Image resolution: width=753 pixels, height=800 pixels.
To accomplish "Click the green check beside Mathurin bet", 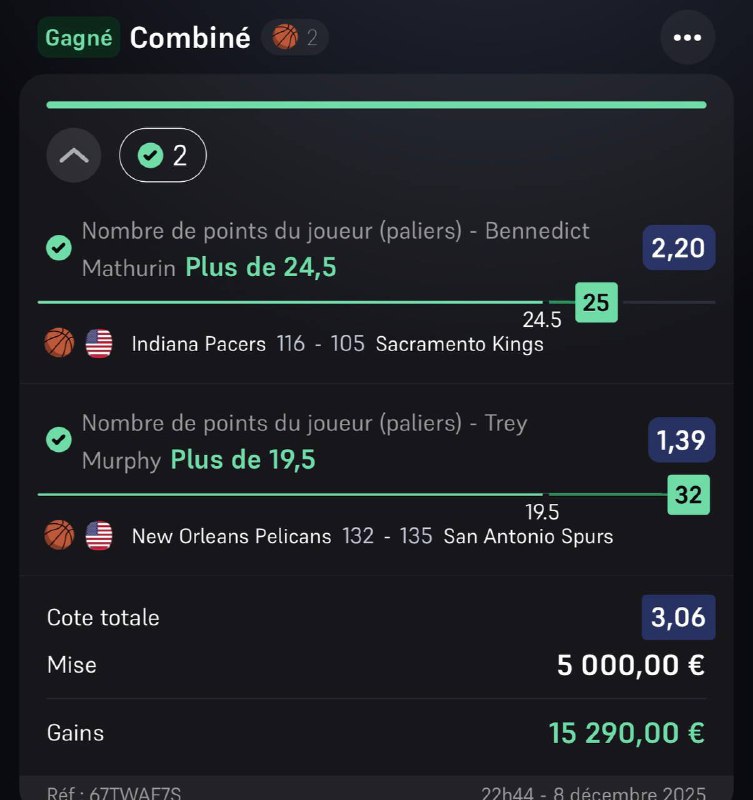I will tap(59, 247).
